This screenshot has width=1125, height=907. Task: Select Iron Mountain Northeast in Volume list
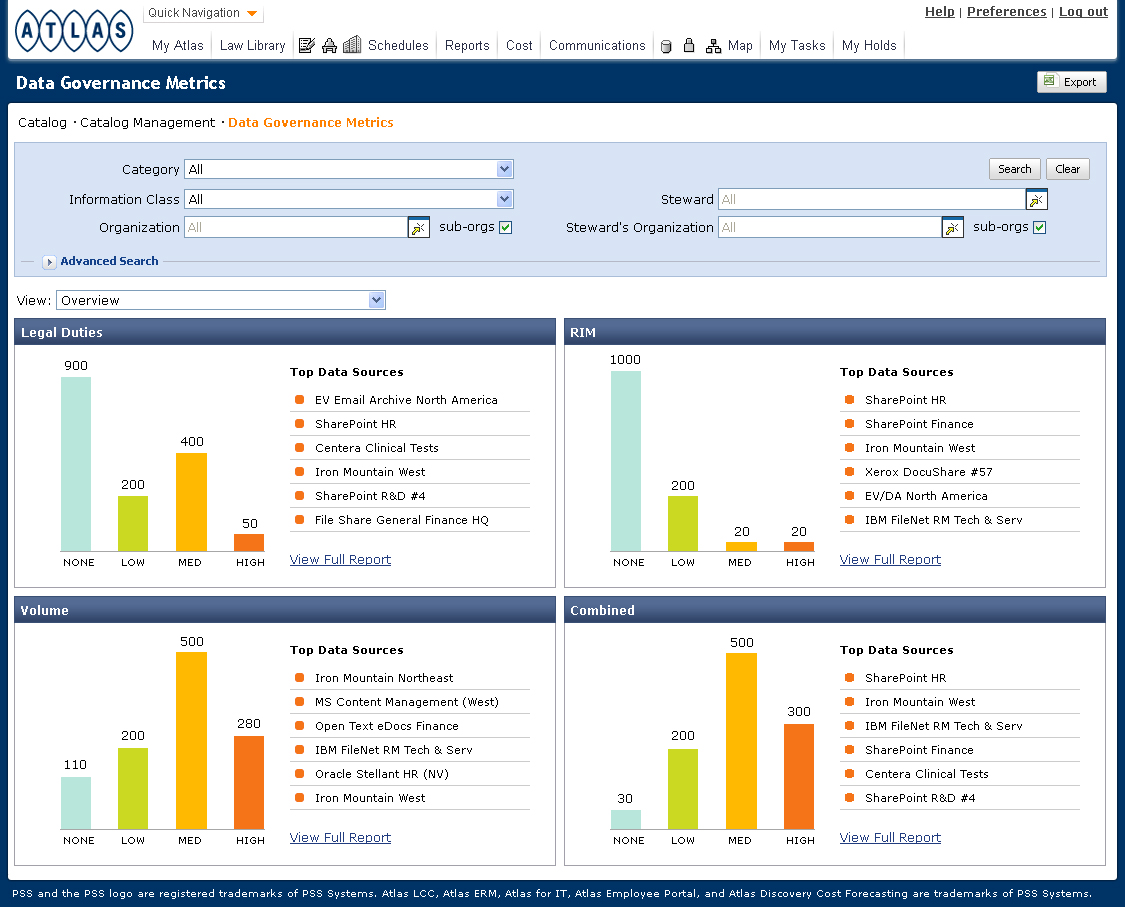[x=384, y=678]
